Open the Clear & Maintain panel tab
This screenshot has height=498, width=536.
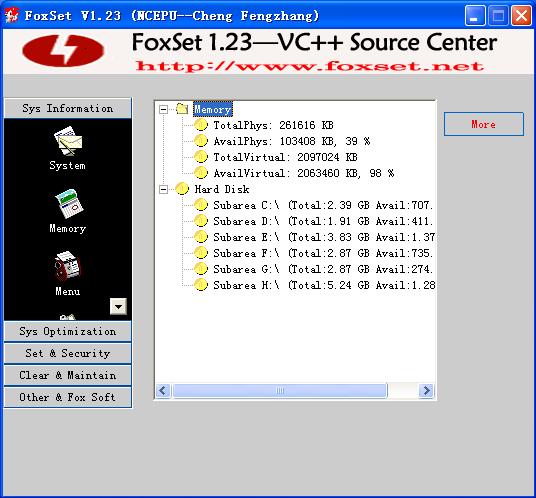click(x=68, y=375)
